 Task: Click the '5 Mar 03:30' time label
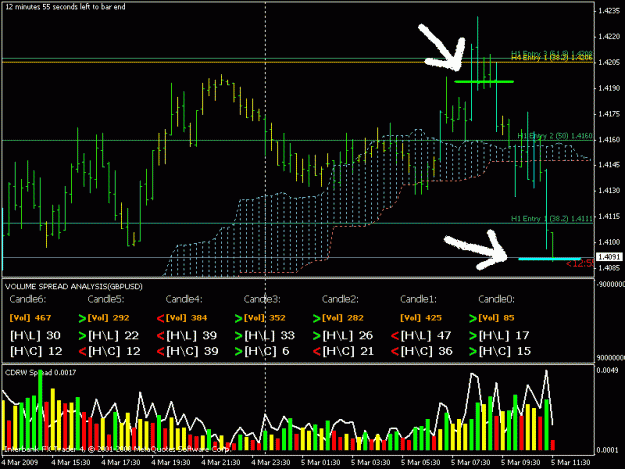(370, 463)
